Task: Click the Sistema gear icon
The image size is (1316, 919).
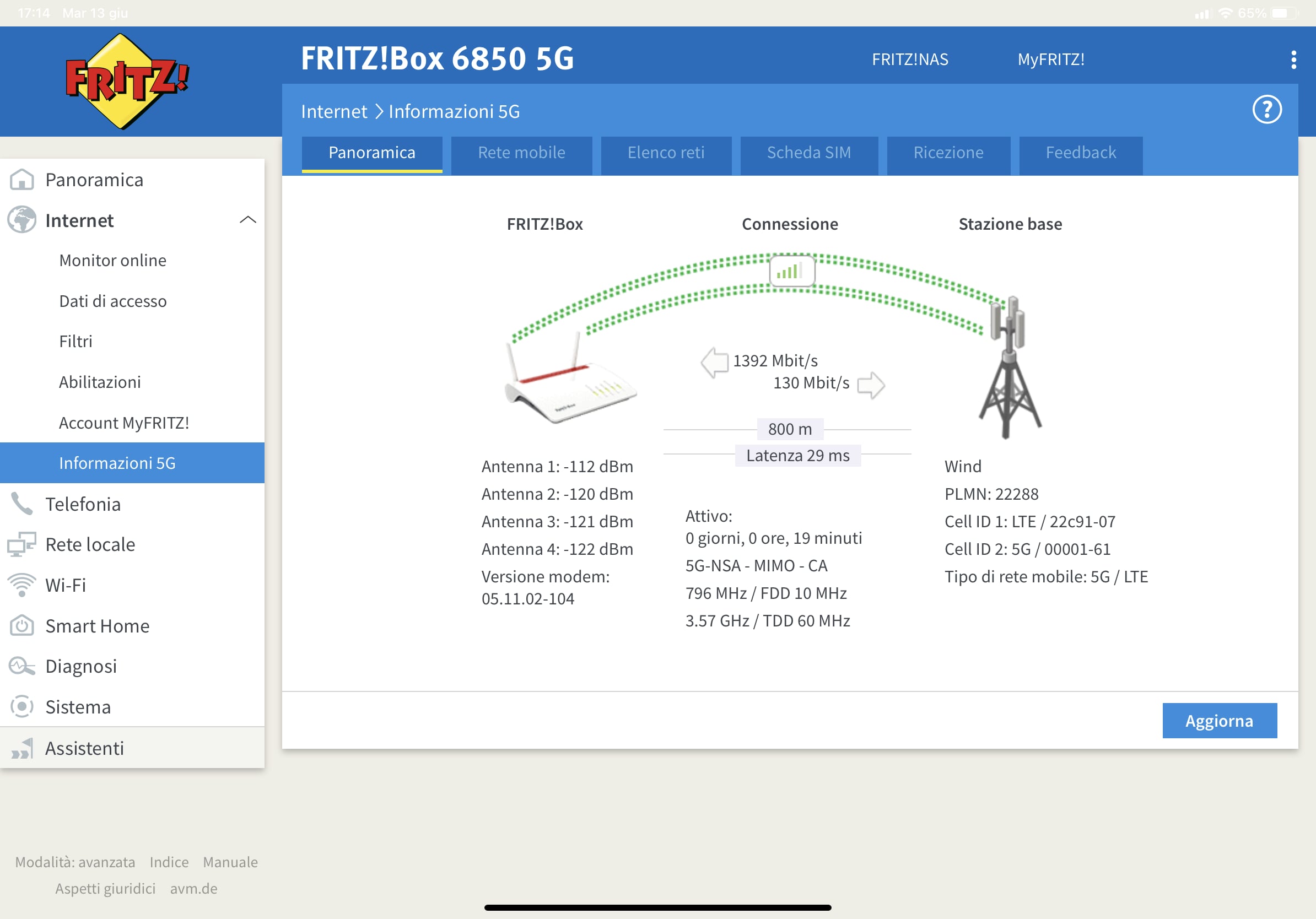Action: point(22,706)
